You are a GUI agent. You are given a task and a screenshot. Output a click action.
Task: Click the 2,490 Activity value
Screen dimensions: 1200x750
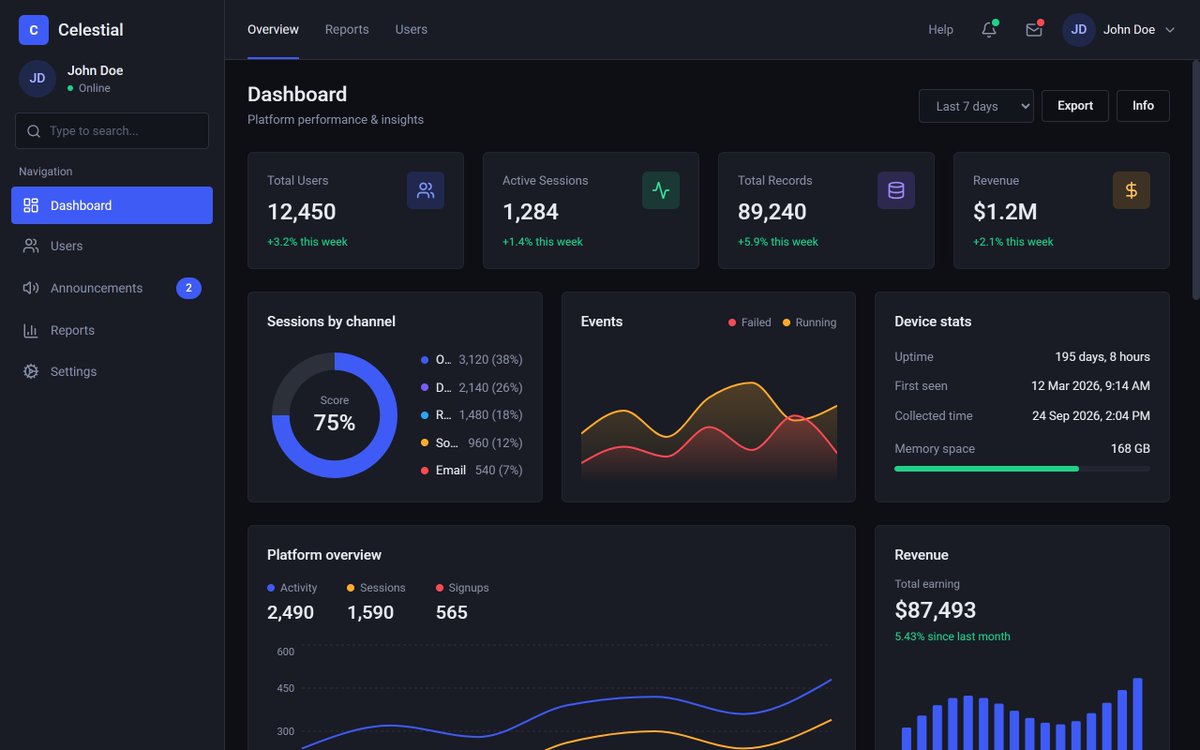click(x=290, y=613)
